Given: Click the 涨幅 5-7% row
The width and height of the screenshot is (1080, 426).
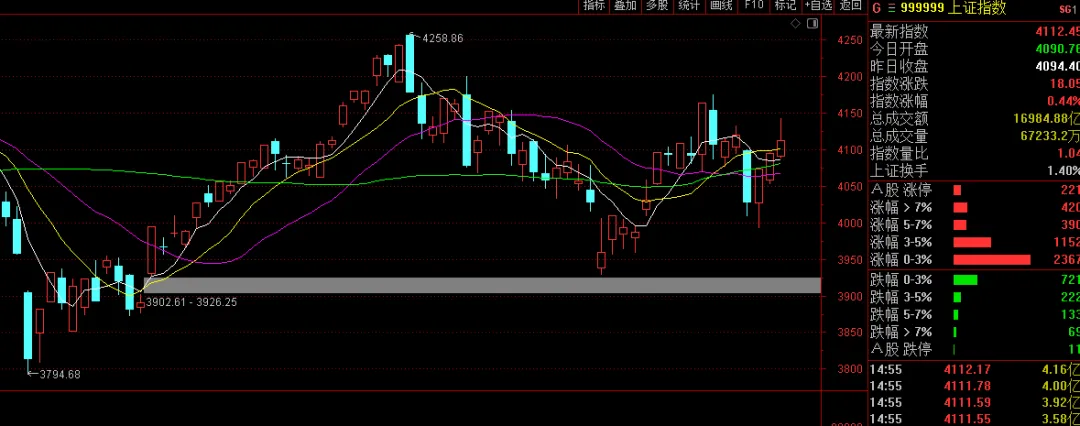Looking at the screenshot, I should 974,225.
